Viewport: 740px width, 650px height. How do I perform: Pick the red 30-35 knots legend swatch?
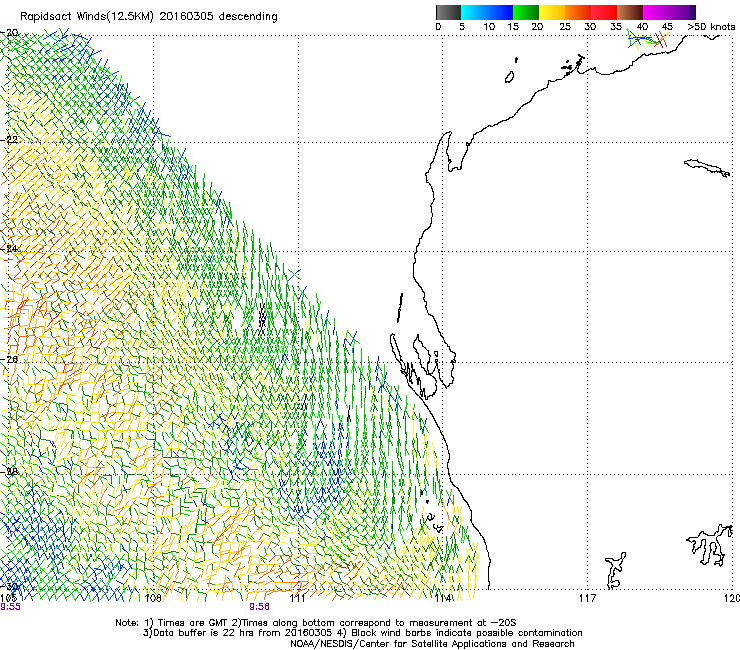tap(604, 12)
